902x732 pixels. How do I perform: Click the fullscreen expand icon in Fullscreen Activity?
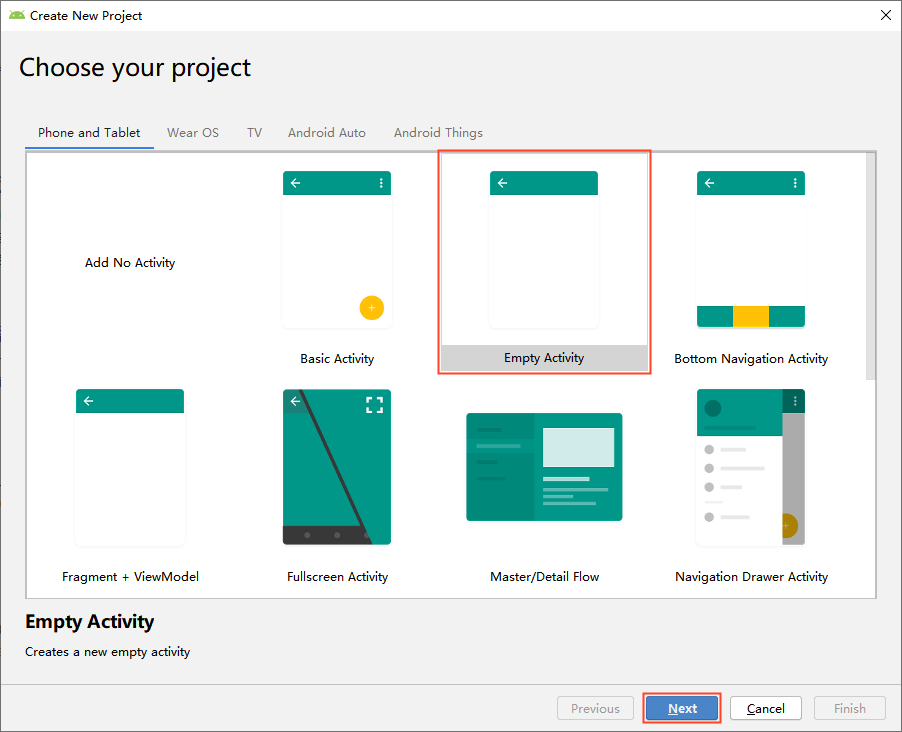click(374, 405)
